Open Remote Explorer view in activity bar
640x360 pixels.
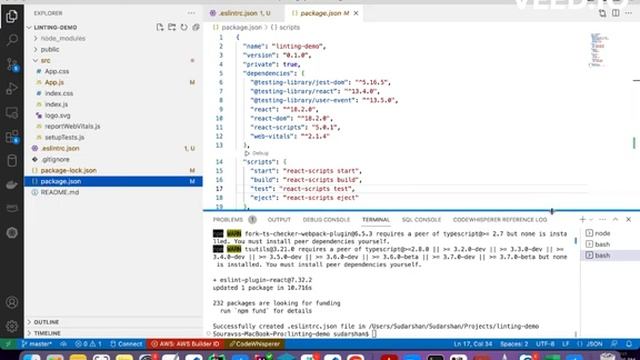click(x=12, y=112)
